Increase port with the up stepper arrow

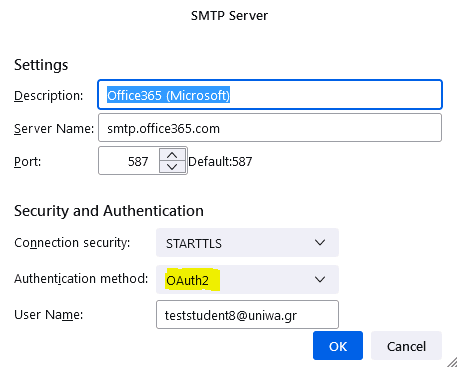[x=172, y=155]
